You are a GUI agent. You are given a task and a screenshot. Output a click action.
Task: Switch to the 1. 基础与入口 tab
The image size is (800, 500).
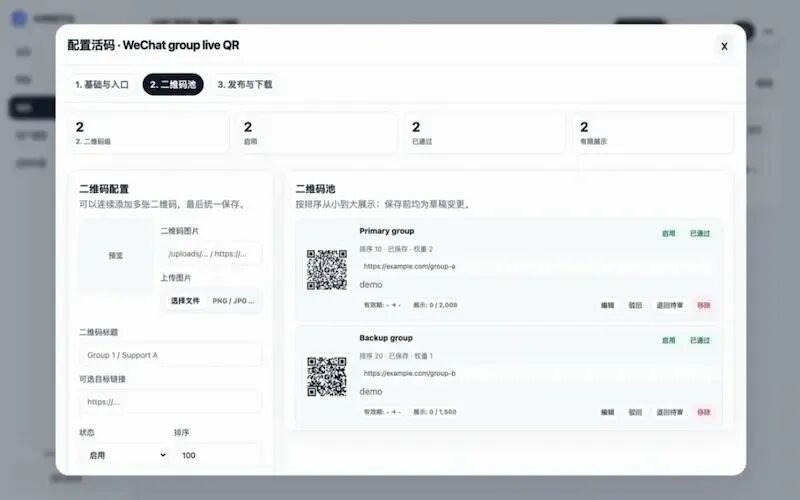[x=102, y=84]
